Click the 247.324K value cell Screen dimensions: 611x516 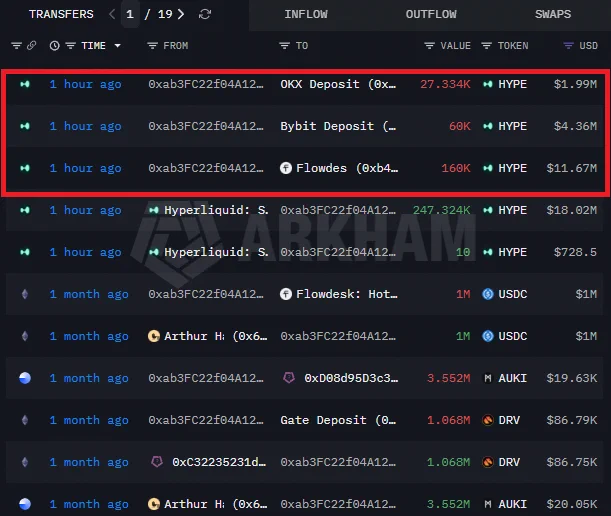pos(441,210)
